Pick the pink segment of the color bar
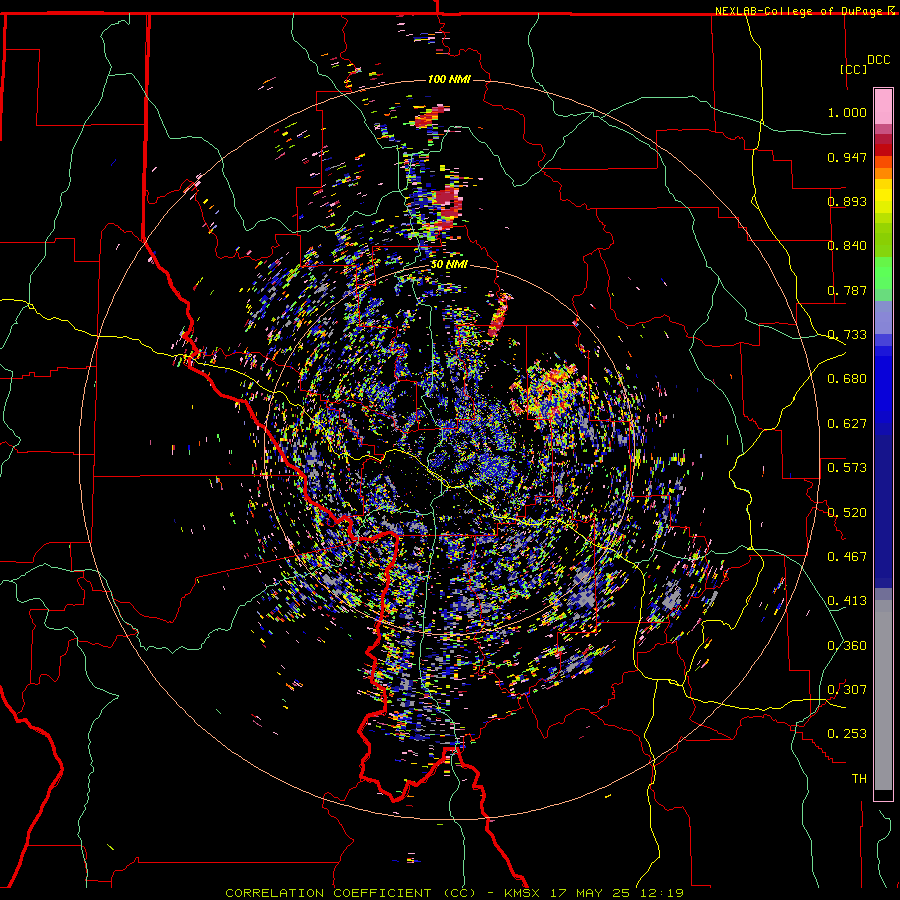The height and width of the screenshot is (900, 900). click(x=883, y=107)
